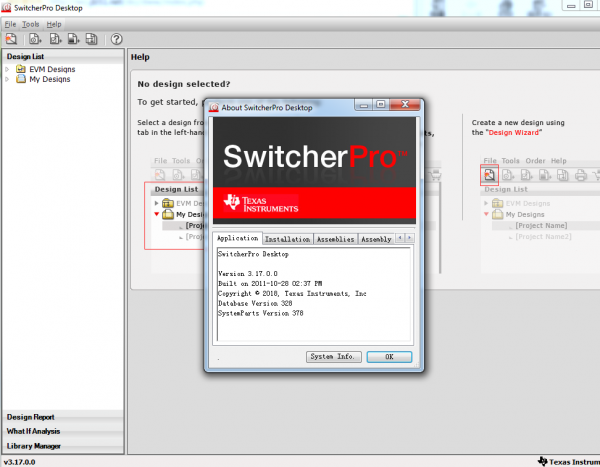Open the Tools menu
This screenshot has width=600, height=467.
(x=31, y=24)
